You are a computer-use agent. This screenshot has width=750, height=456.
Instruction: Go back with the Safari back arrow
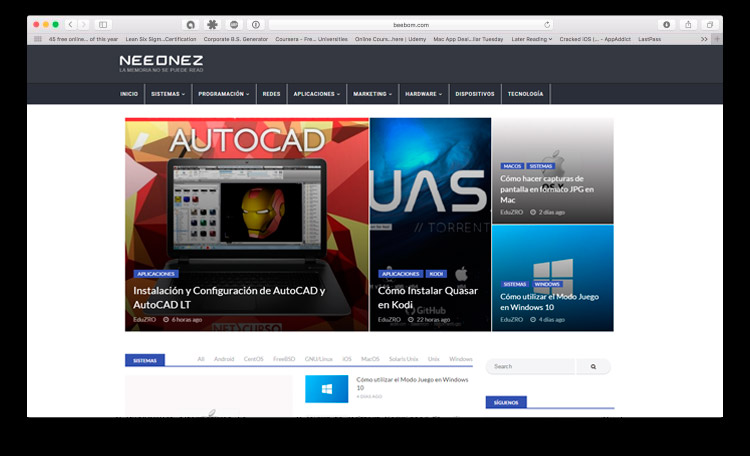pyautogui.click(x=70, y=24)
